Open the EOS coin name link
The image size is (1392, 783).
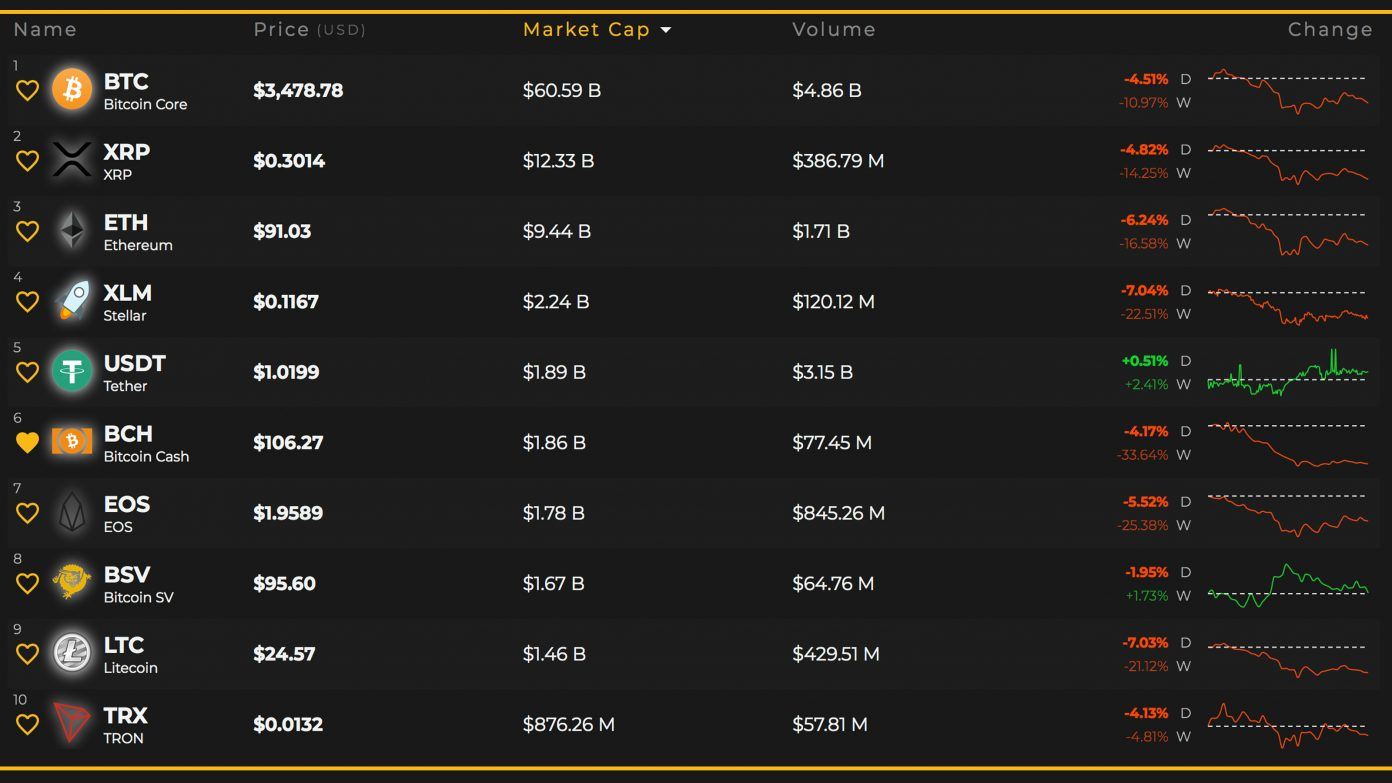(x=127, y=504)
